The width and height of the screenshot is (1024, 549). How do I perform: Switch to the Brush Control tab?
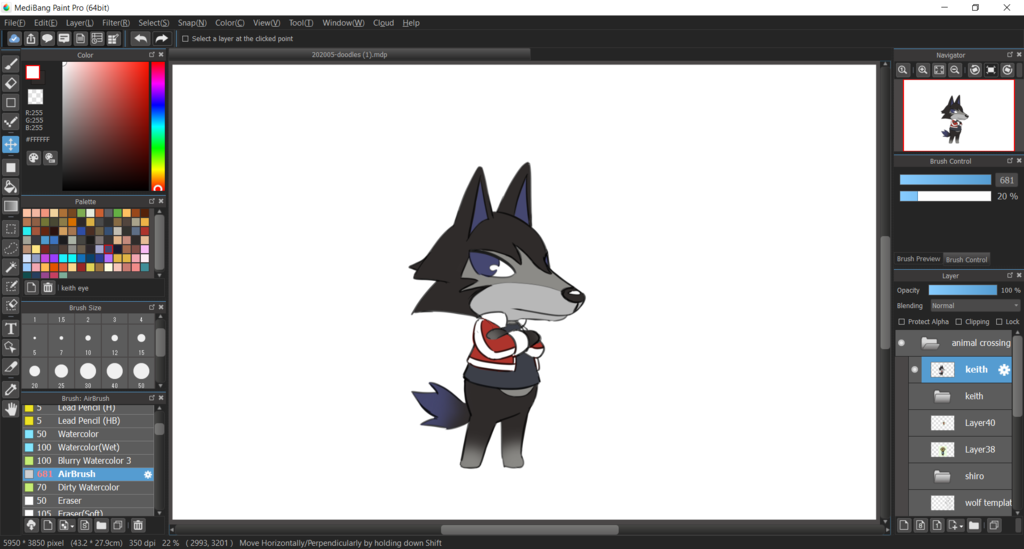click(x=967, y=259)
